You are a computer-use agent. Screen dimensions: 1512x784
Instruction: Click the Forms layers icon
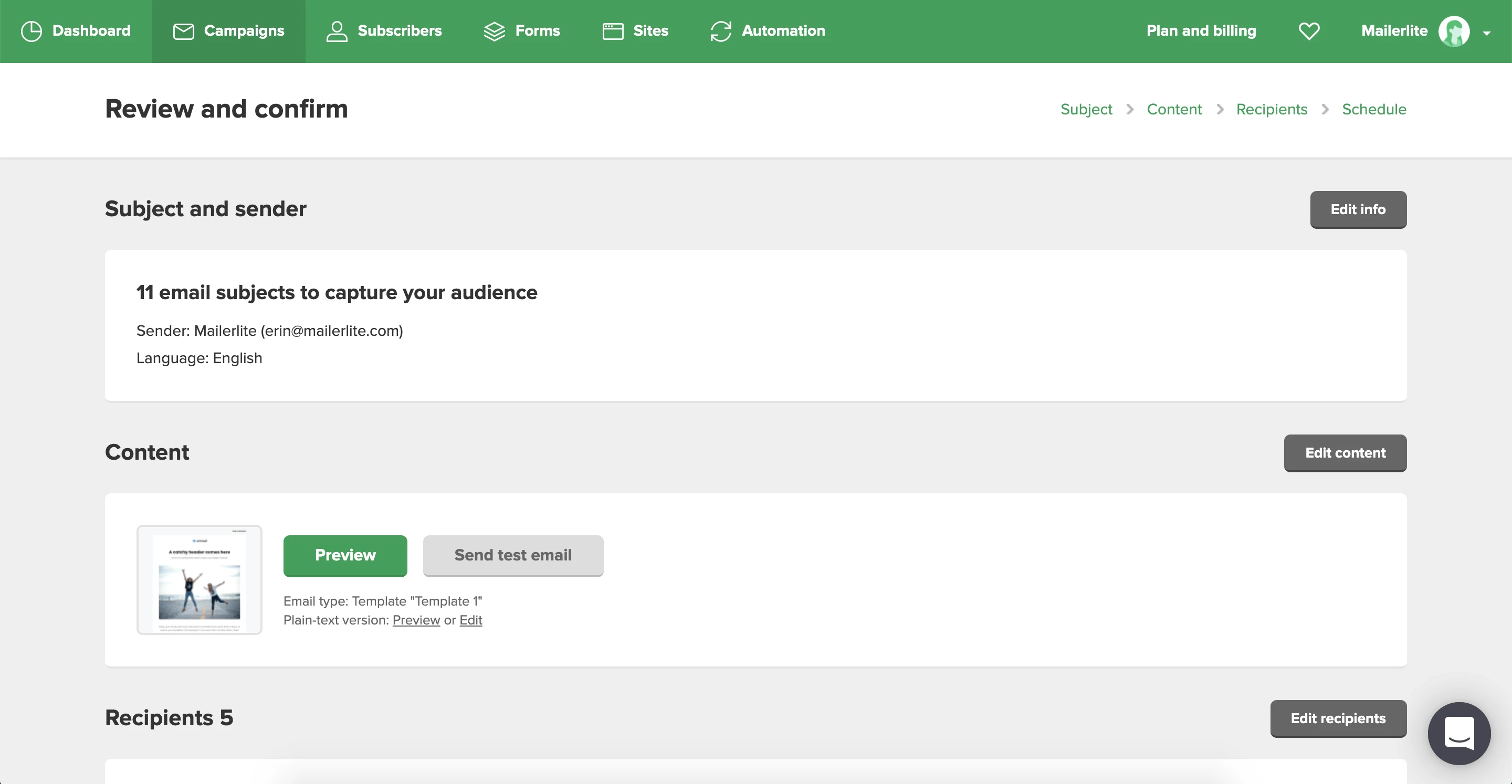coord(494,31)
